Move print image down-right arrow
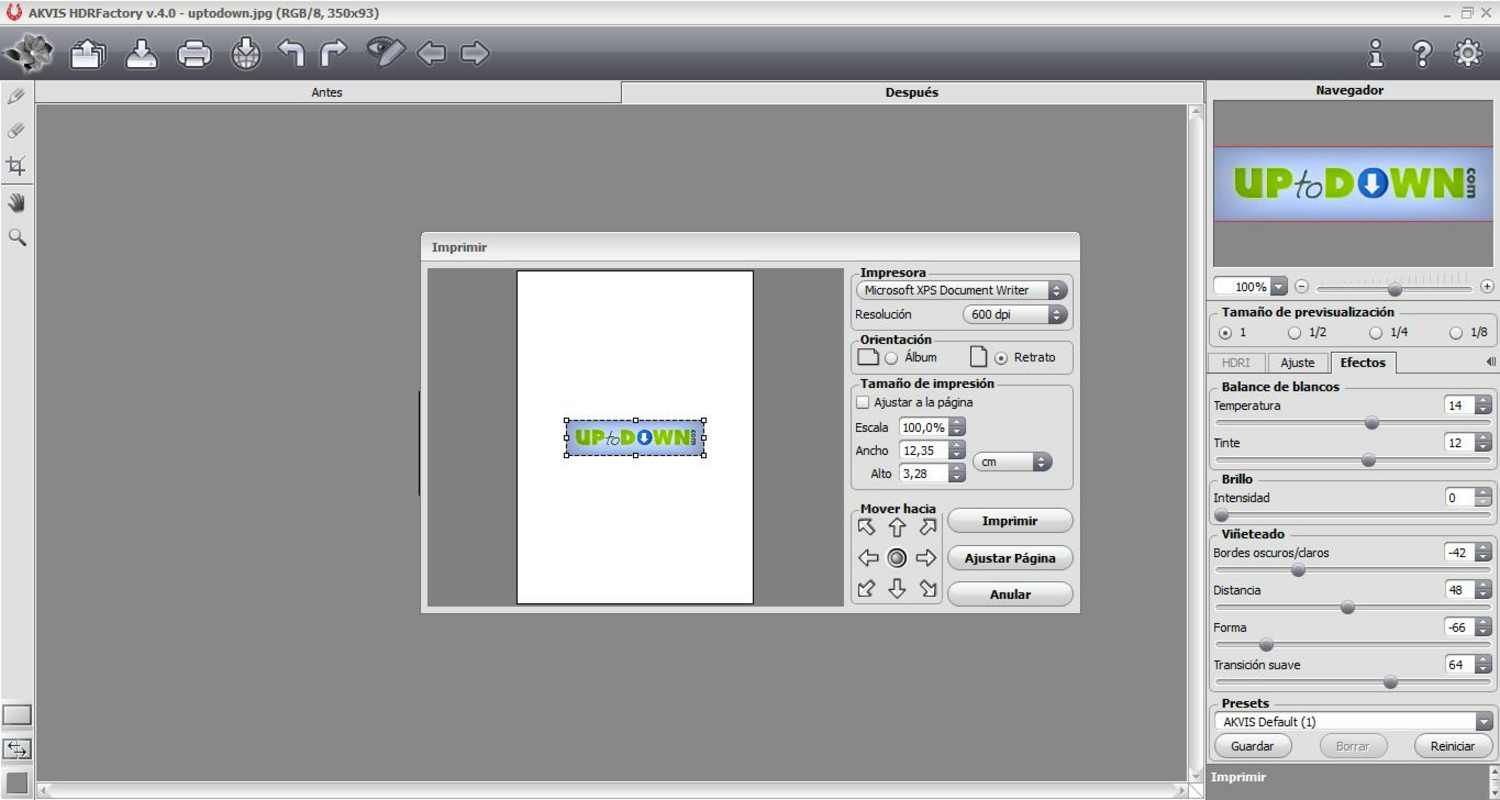1500x800 pixels. point(928,589)
